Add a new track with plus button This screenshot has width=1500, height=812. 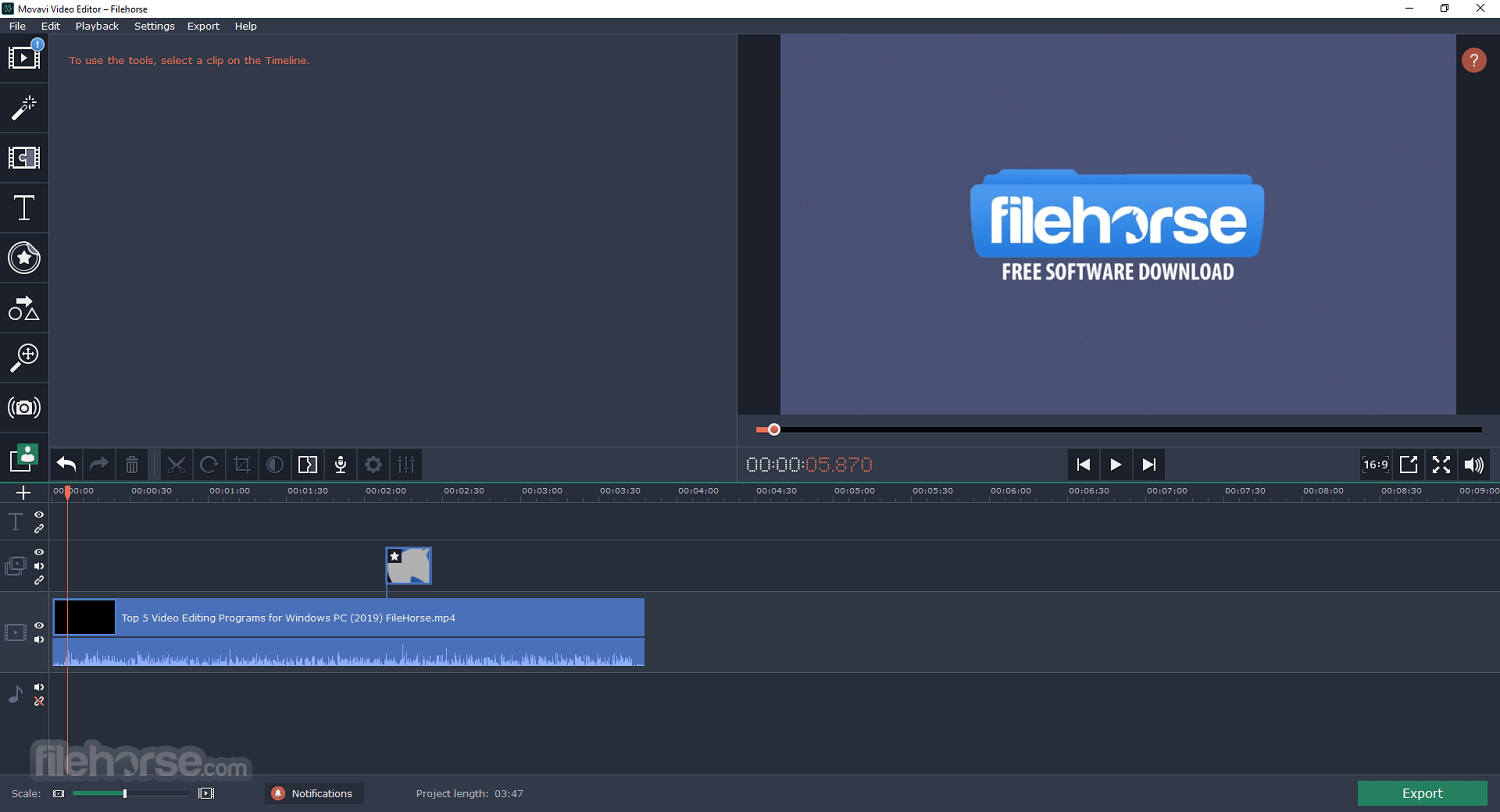[x=24, y=492]
